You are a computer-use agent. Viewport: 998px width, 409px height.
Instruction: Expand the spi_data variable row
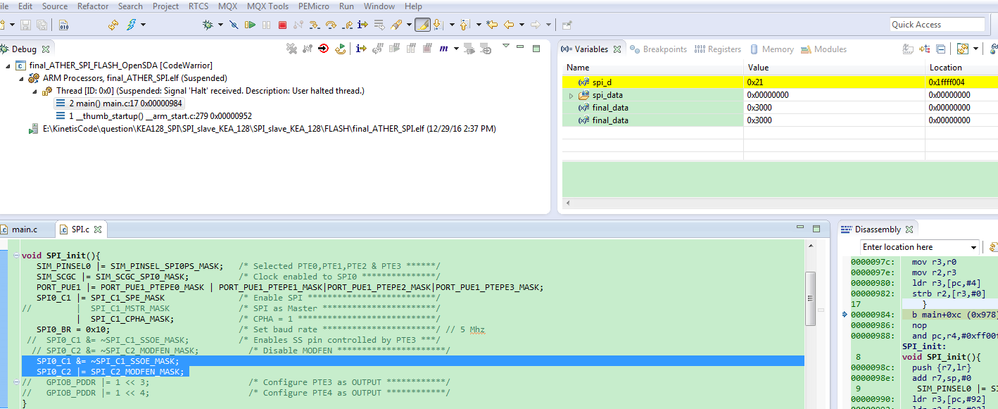coord(571,95)
